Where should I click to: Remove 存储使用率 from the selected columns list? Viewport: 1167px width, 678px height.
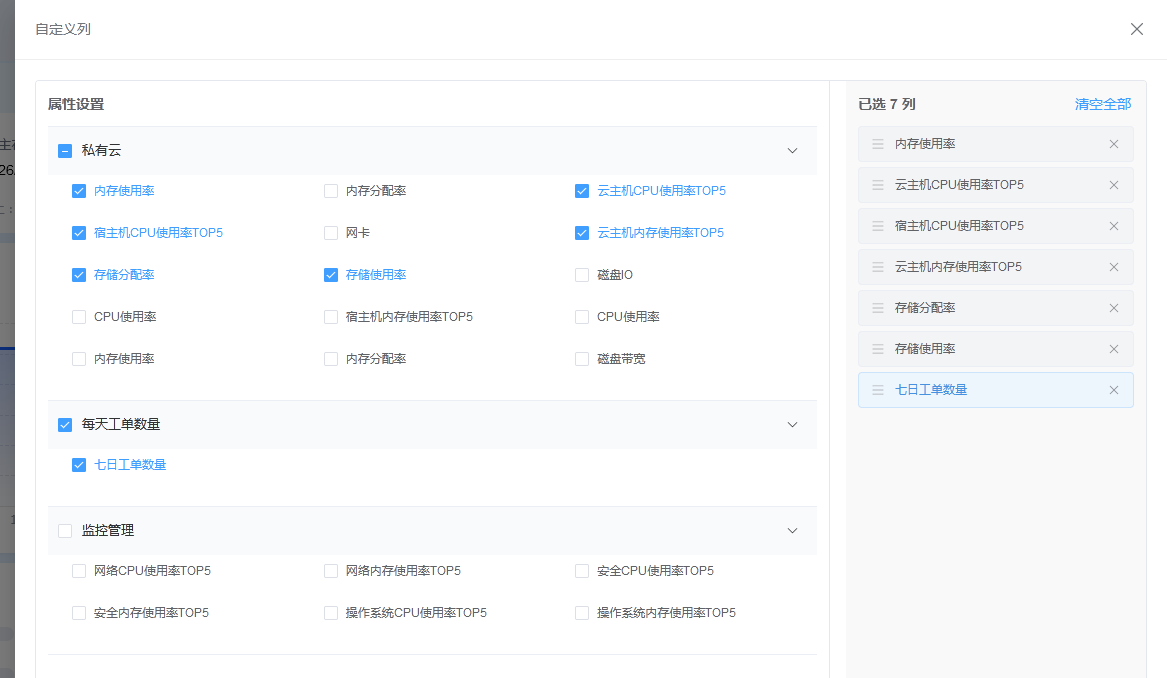click(x=1113, y=349)
